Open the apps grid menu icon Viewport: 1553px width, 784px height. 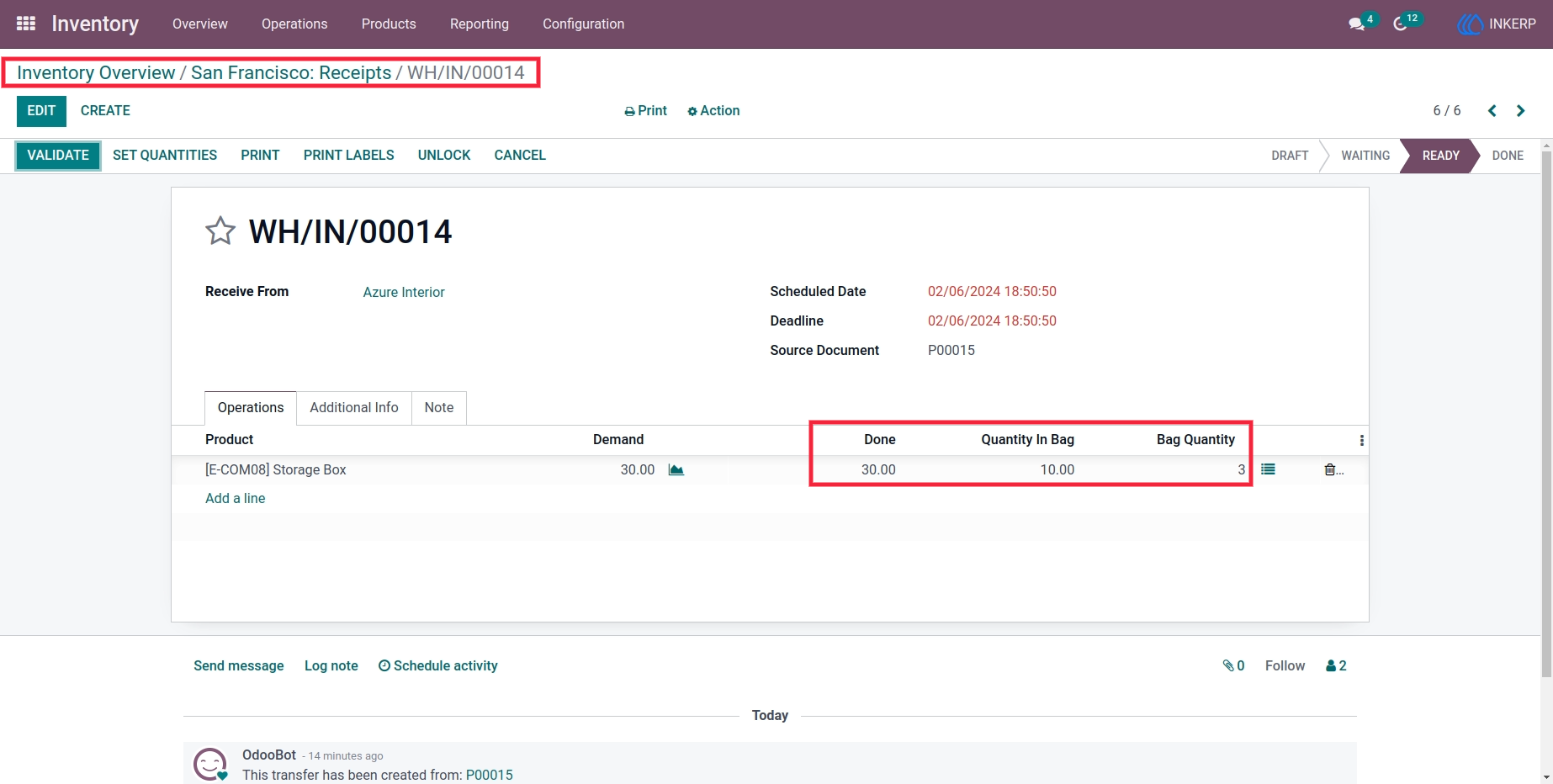pos(26,24)
